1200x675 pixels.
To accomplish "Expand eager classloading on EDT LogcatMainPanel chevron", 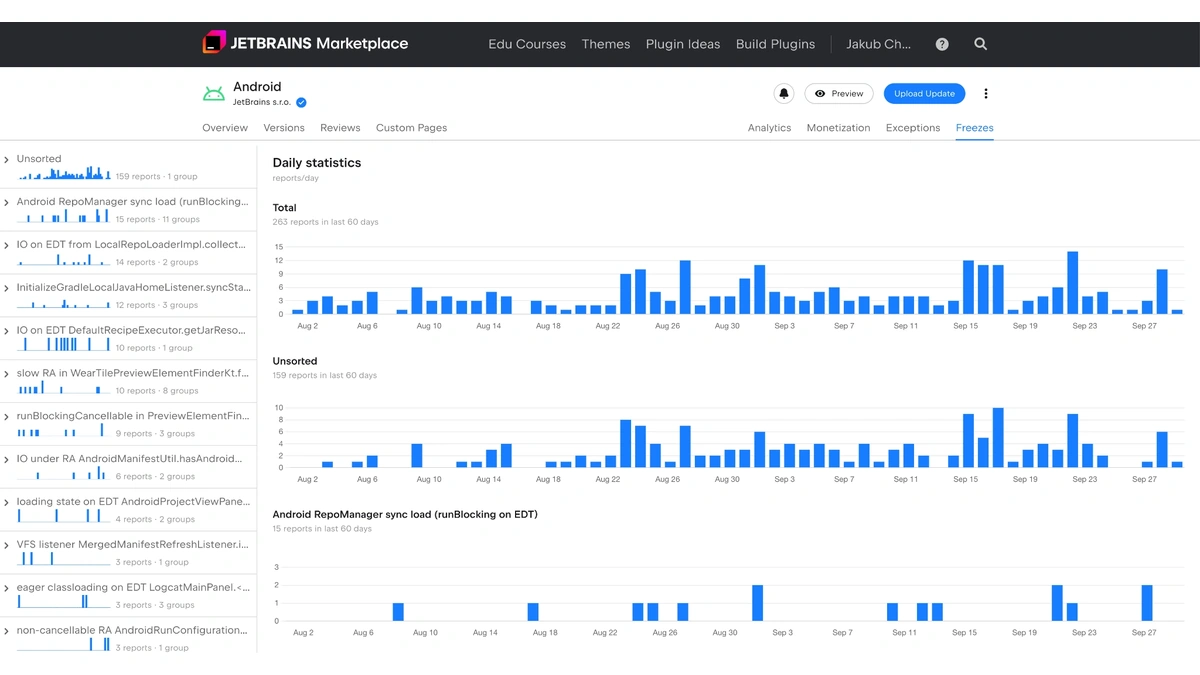I will 7,588.
